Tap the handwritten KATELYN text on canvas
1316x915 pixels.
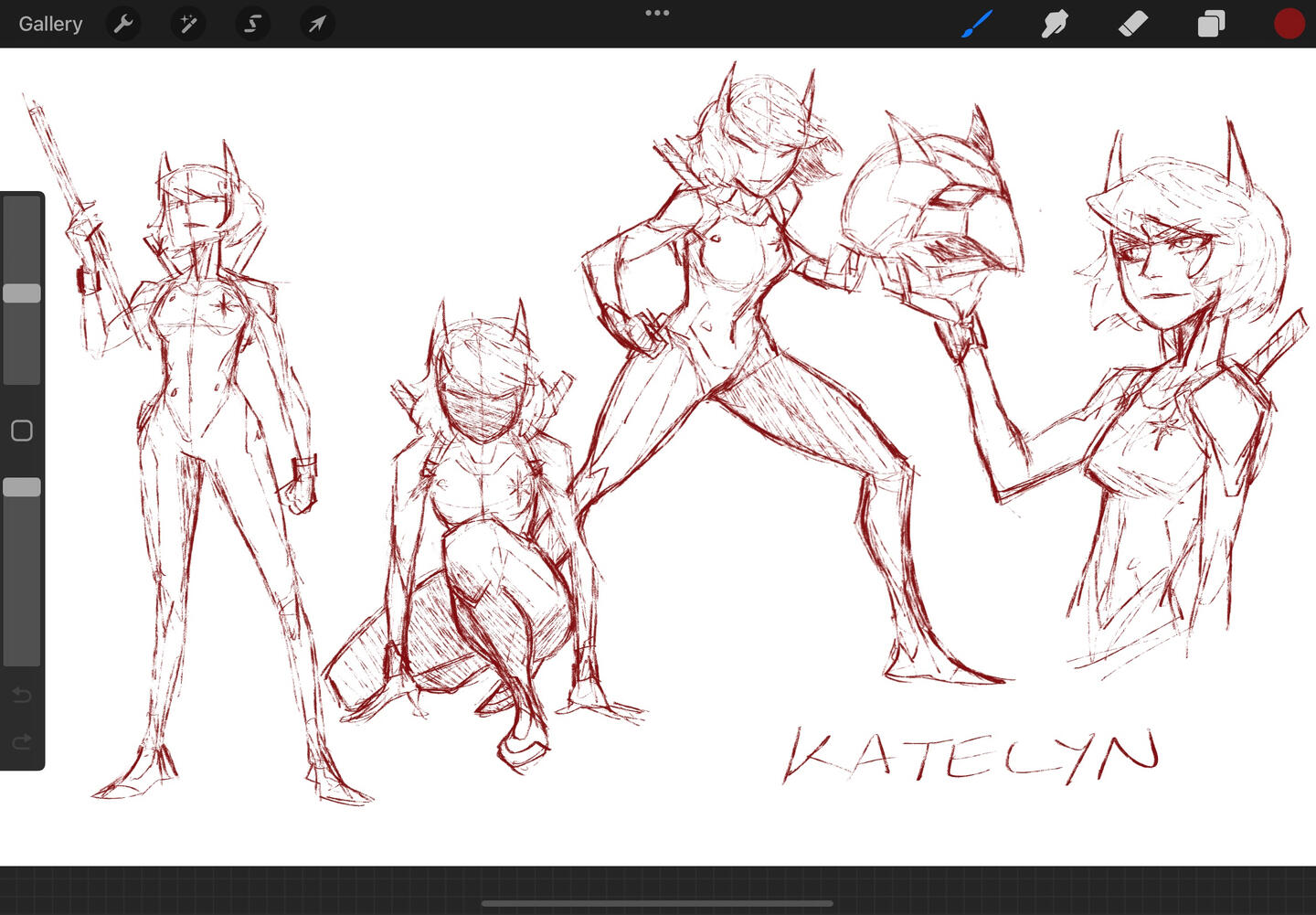click(x=971, y=757)
